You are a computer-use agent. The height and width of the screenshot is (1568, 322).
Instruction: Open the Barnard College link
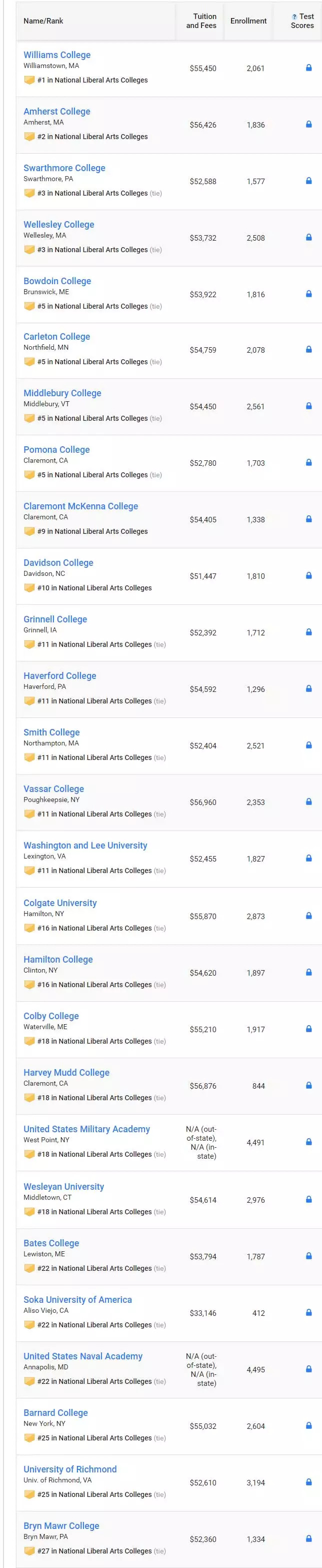tap(55, 1413)
